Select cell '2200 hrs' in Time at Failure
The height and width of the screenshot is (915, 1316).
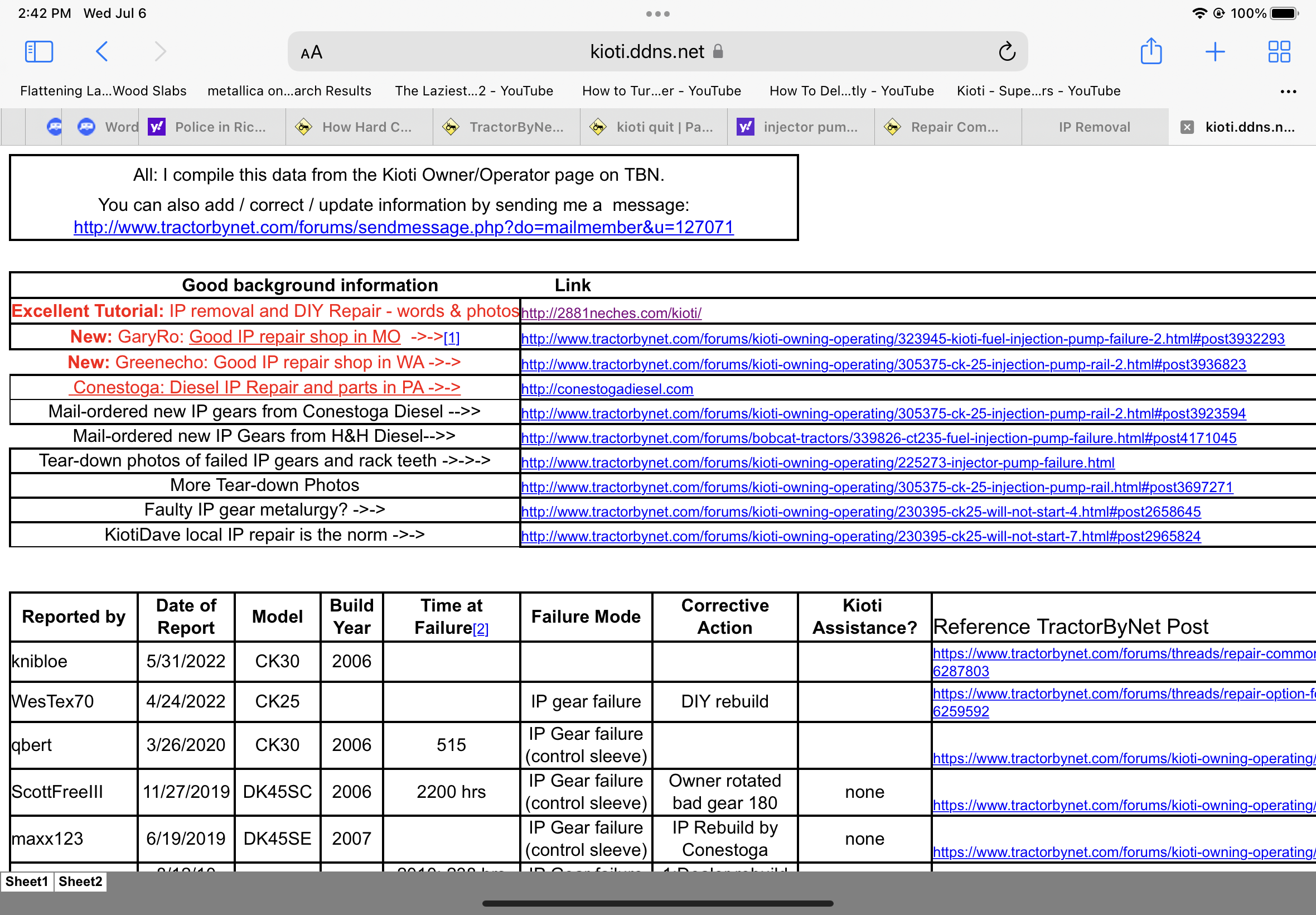click(x=452, y=792)
